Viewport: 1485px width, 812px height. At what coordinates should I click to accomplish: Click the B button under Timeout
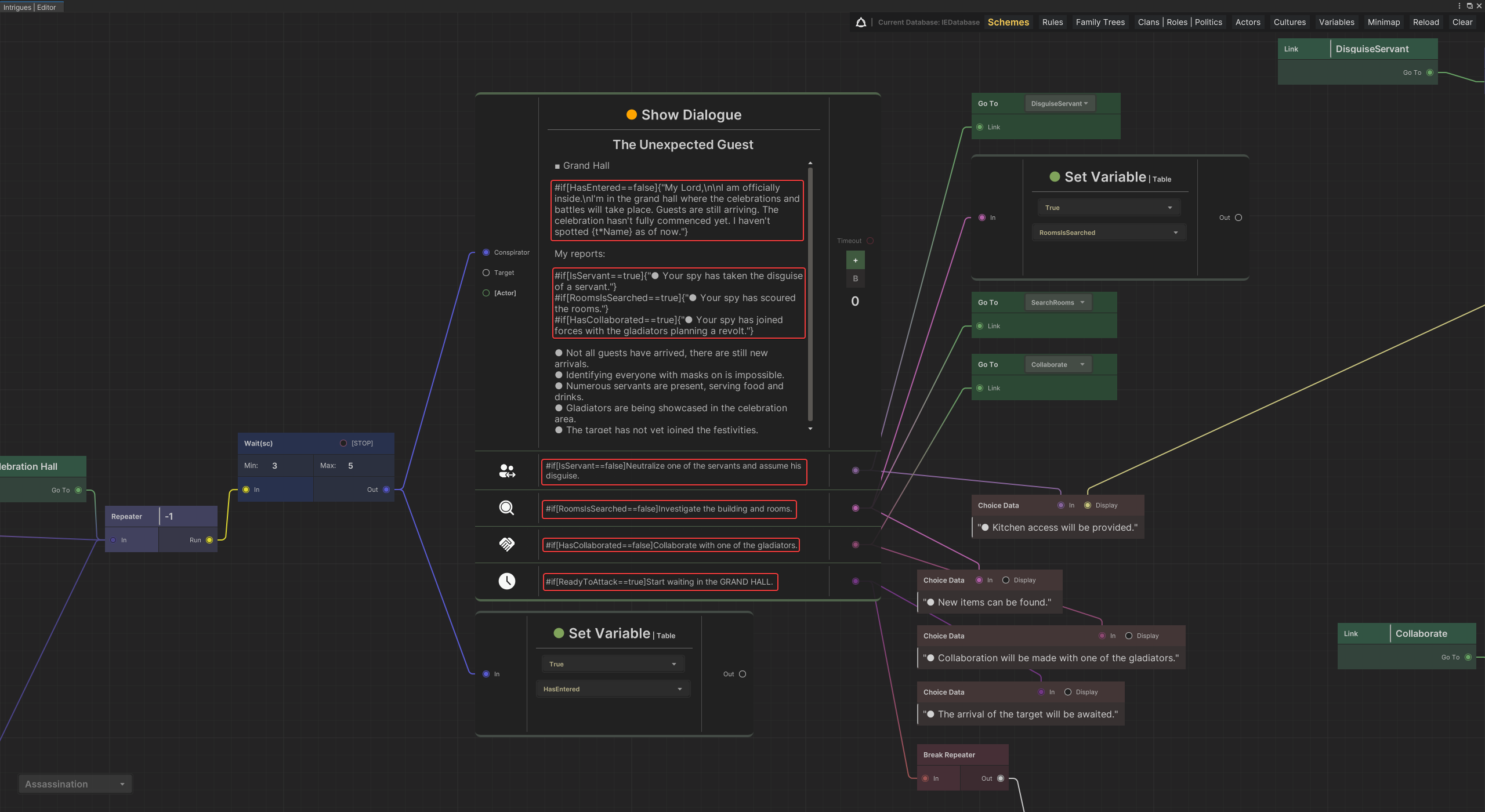(x=855, y=279)
